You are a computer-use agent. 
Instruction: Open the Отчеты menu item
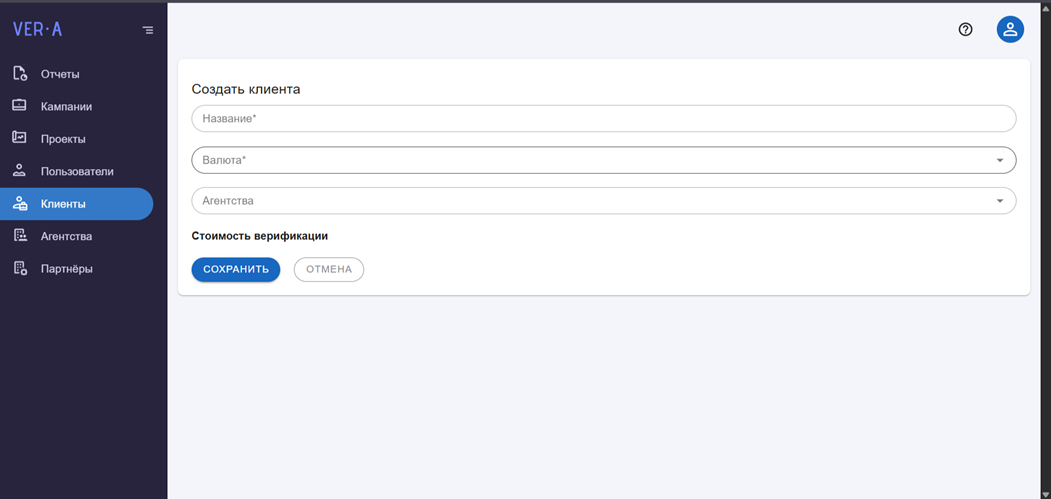[x=76, y=74]
